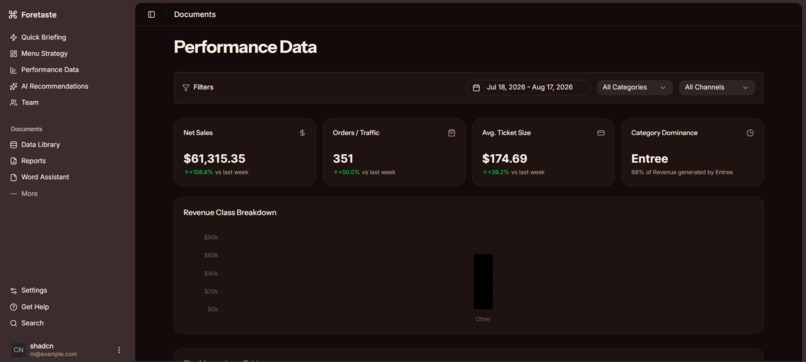The width and height of the screenshot is (806, 362).
Task: Click the AI Recommendations sparkle icon
Action: [x=13, y=86]
